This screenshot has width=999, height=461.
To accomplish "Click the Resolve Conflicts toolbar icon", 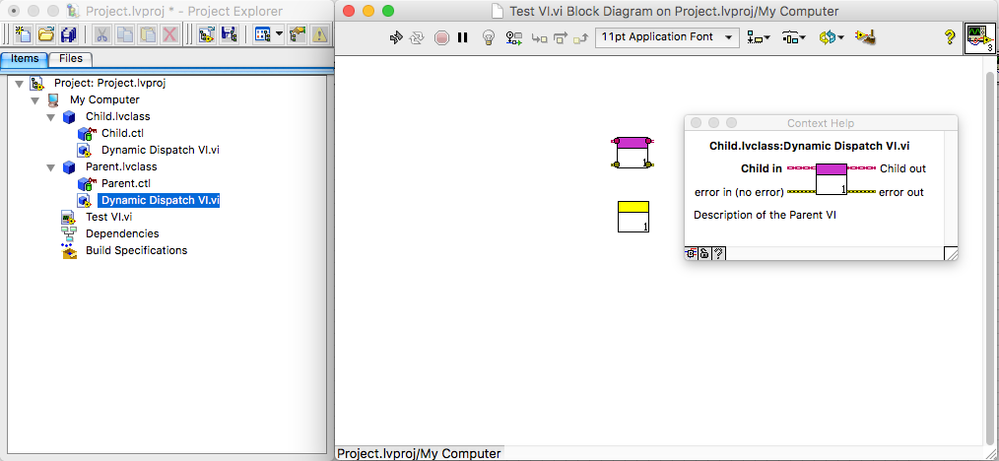I will point(297,34).
